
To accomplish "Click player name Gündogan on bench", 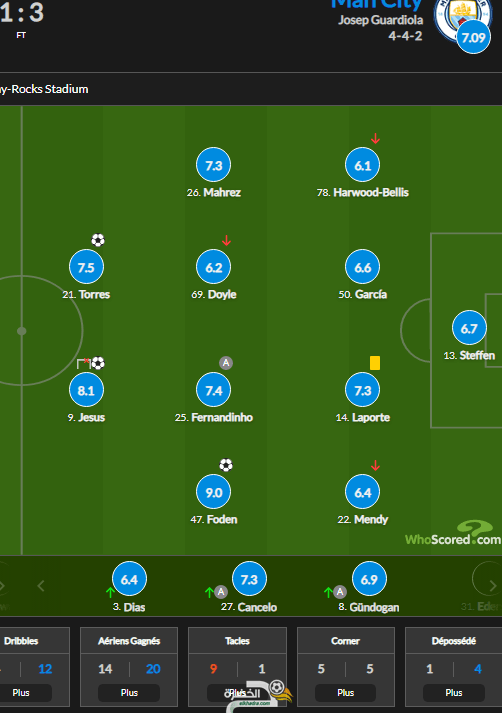I will click(374, 607).
